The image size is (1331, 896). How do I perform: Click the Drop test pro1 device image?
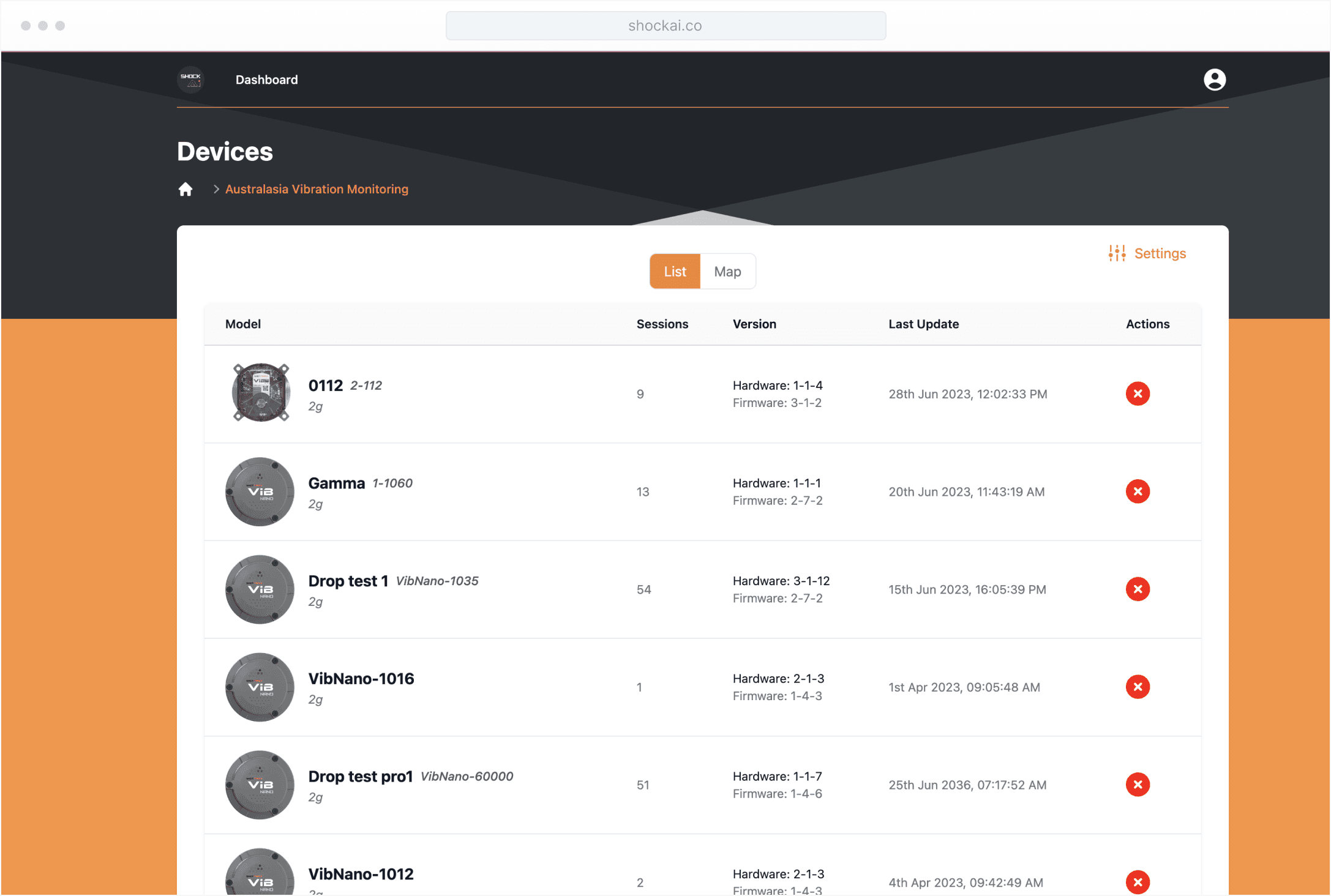point(260,785)
